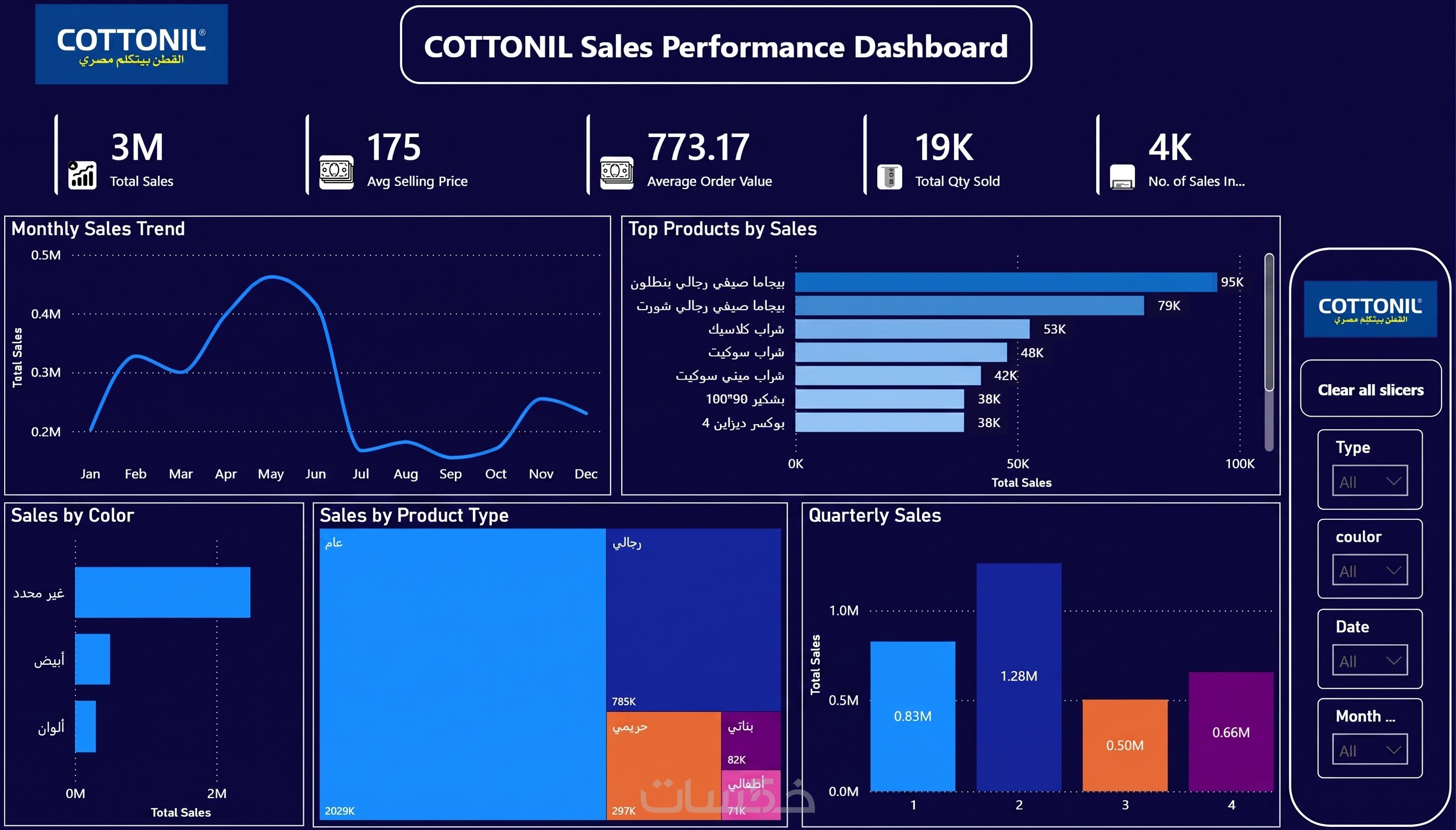Click the Avg Selling Price money icon

click(336, 172)
